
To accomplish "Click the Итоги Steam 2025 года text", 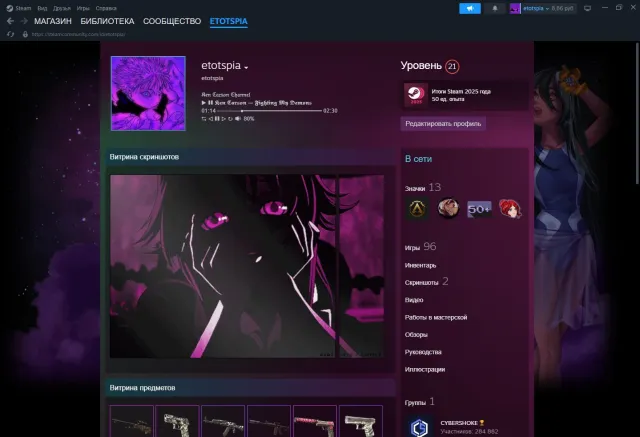I will pos(461,92).
